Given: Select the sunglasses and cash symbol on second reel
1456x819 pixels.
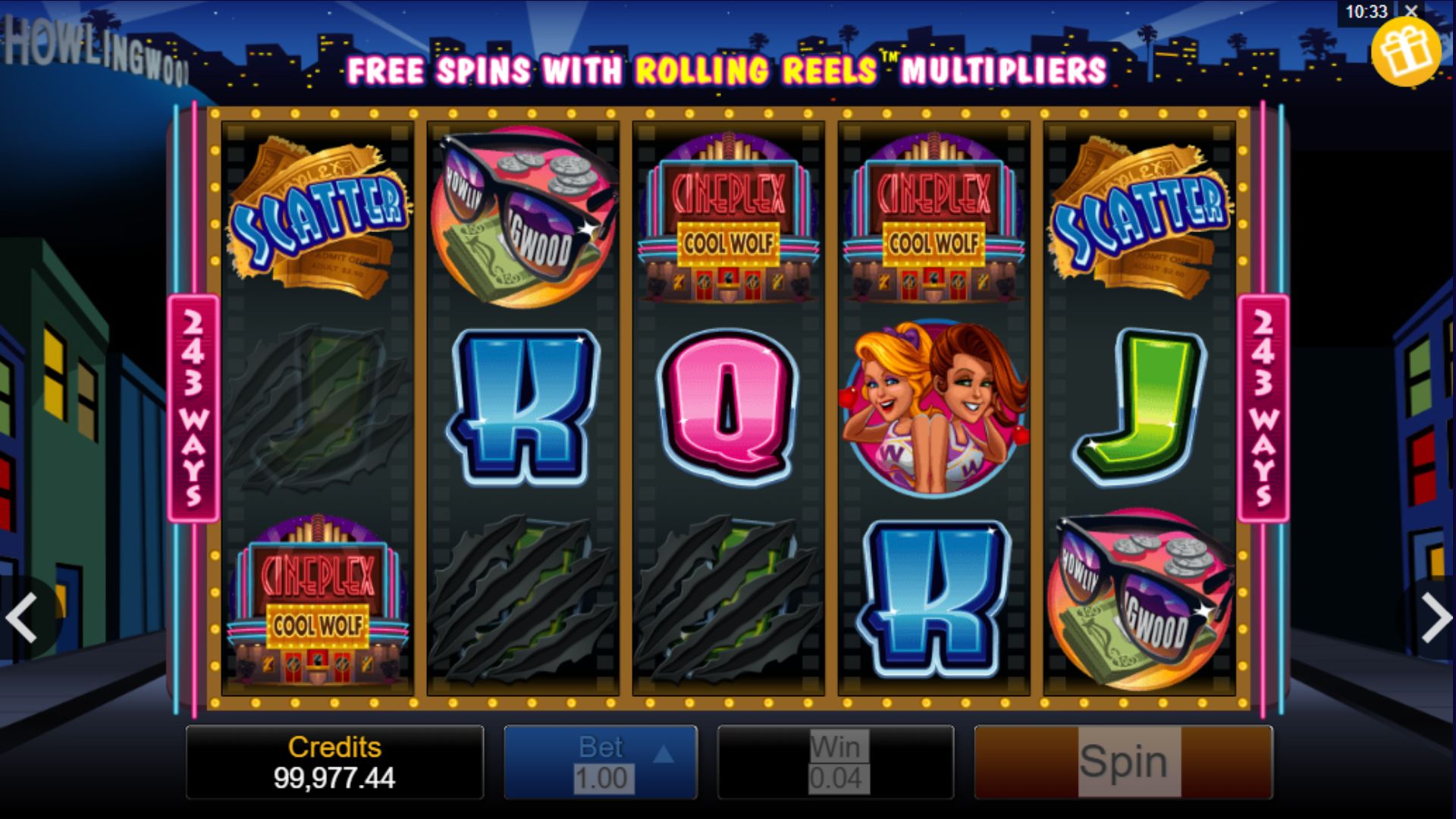Looking at the screenshot, I should [523, 217].
